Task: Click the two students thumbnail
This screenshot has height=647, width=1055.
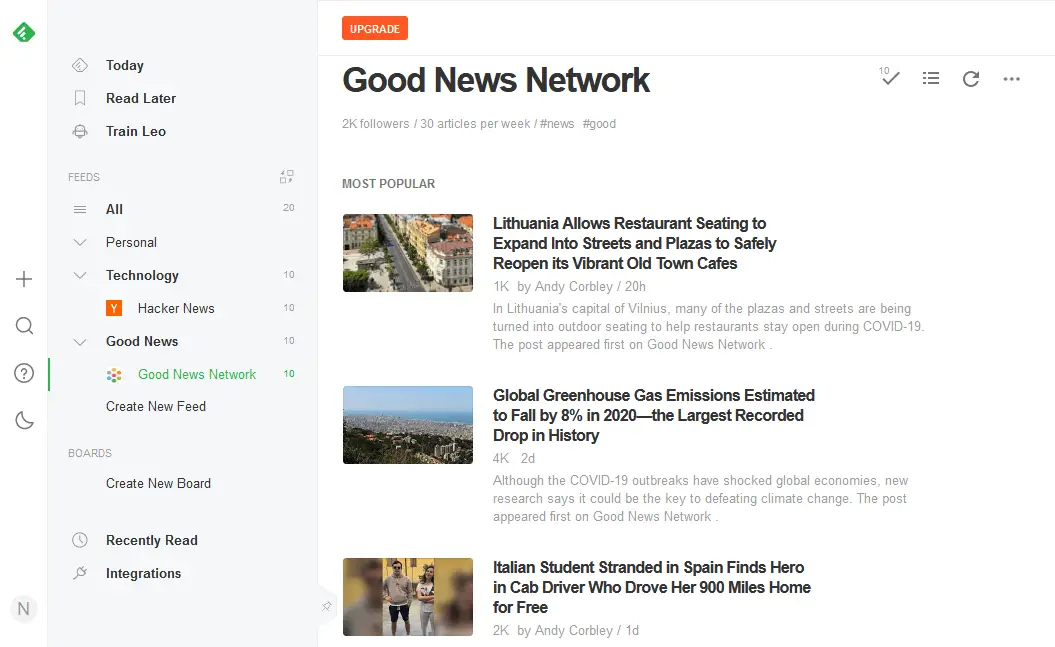Action: point(408,597)
